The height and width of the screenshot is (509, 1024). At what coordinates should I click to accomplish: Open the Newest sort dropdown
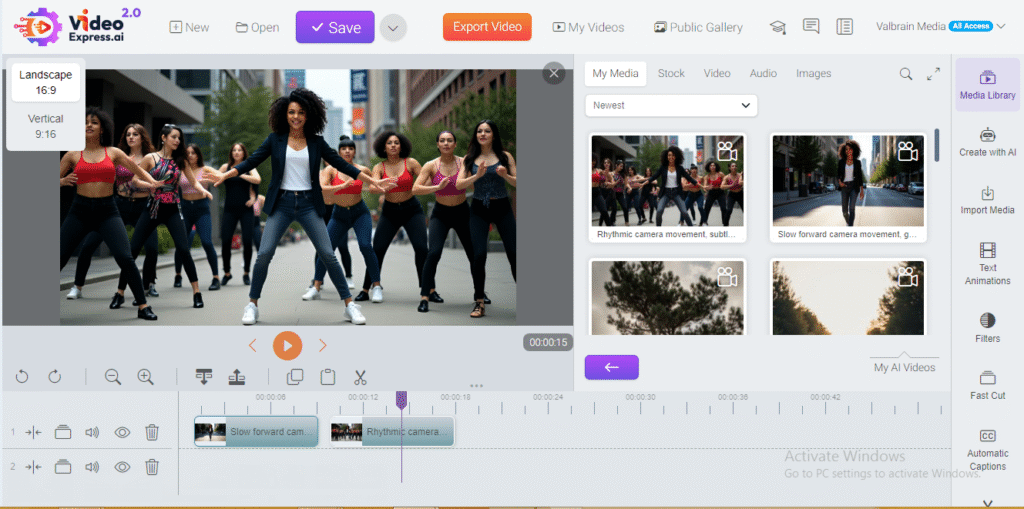(x=671, y=105)
